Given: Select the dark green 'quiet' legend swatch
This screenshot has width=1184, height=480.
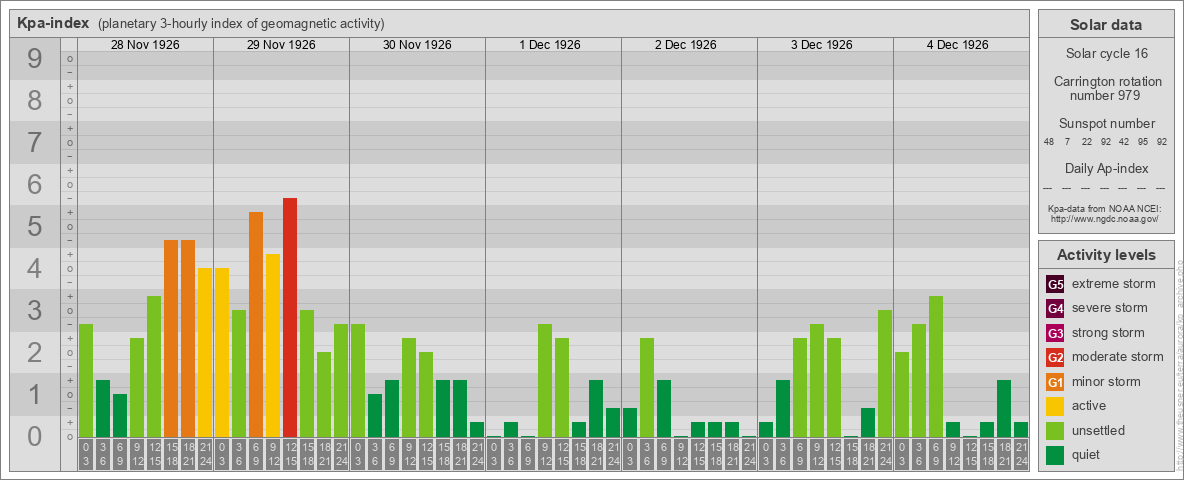Looking at the screenshot, I should [1055, 455].
